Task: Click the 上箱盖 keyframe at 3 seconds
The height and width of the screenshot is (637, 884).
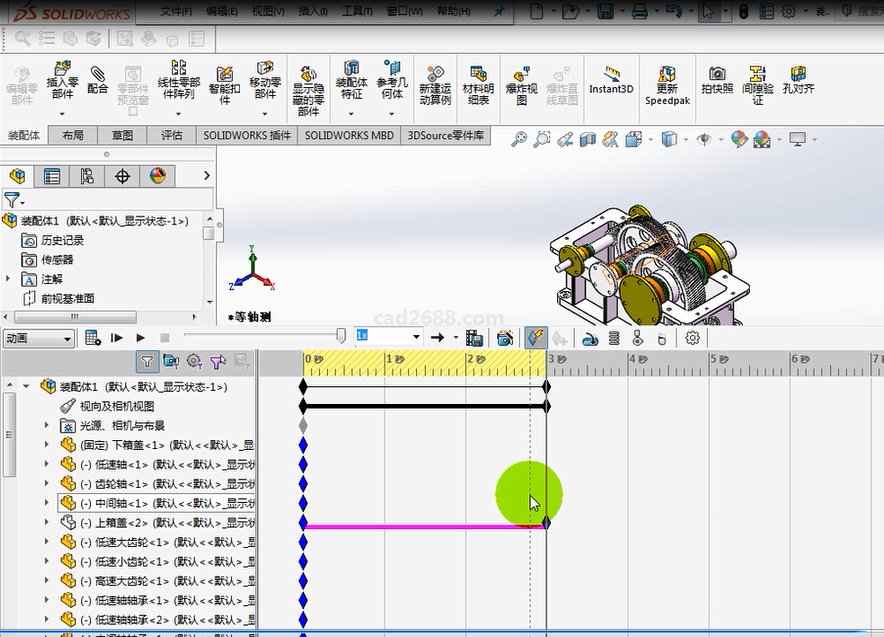Action: tap(546, 522)
